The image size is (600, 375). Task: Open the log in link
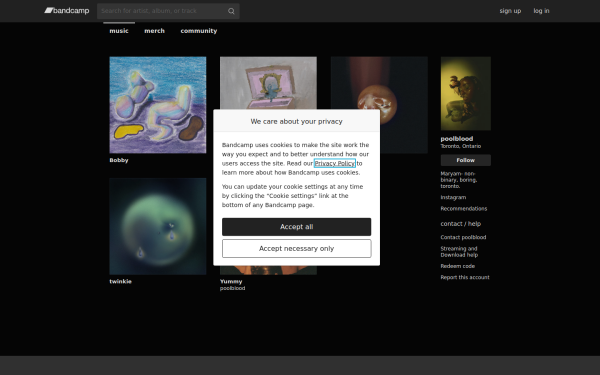click(x=541, y=11)
